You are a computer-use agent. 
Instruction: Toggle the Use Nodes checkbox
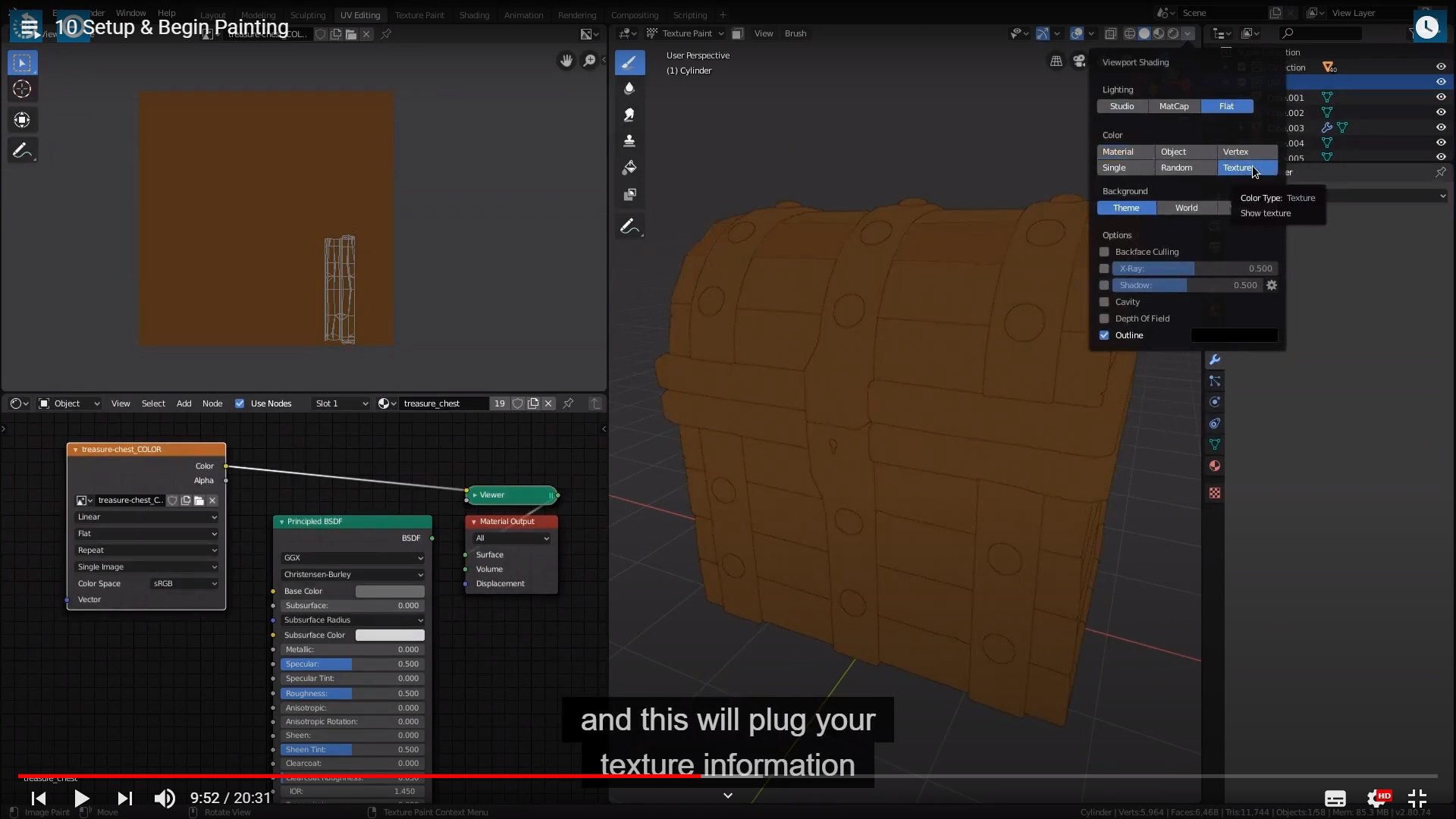tap(240, 403)
